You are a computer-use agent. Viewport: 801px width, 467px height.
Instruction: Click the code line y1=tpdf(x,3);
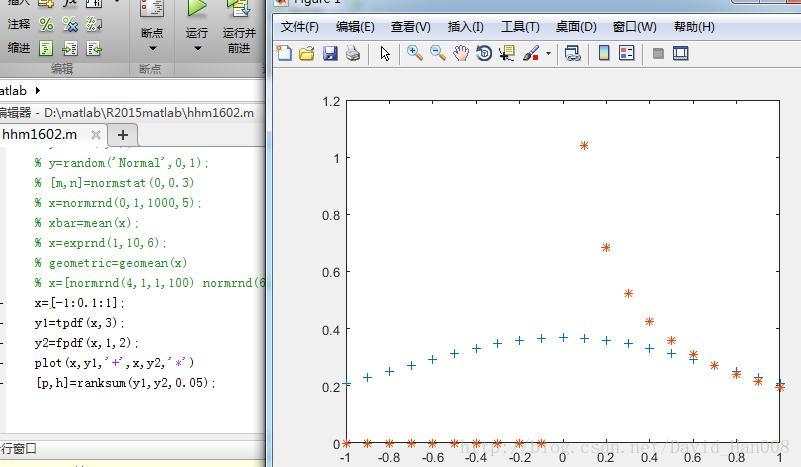tap(79, 323)
